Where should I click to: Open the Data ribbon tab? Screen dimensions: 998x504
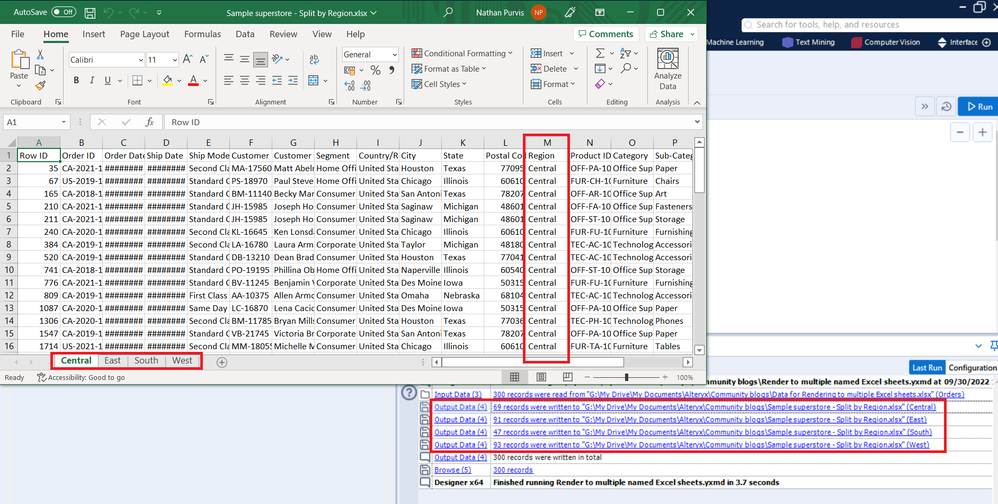point(245,34)
